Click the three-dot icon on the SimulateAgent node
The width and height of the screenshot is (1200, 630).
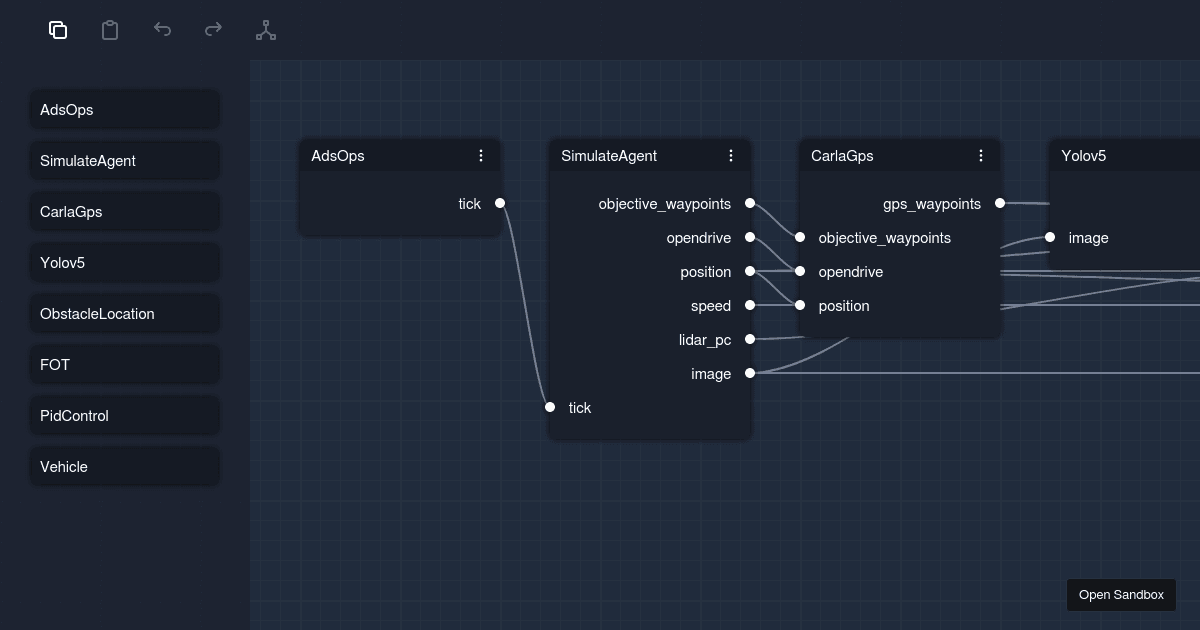(731, 155)
